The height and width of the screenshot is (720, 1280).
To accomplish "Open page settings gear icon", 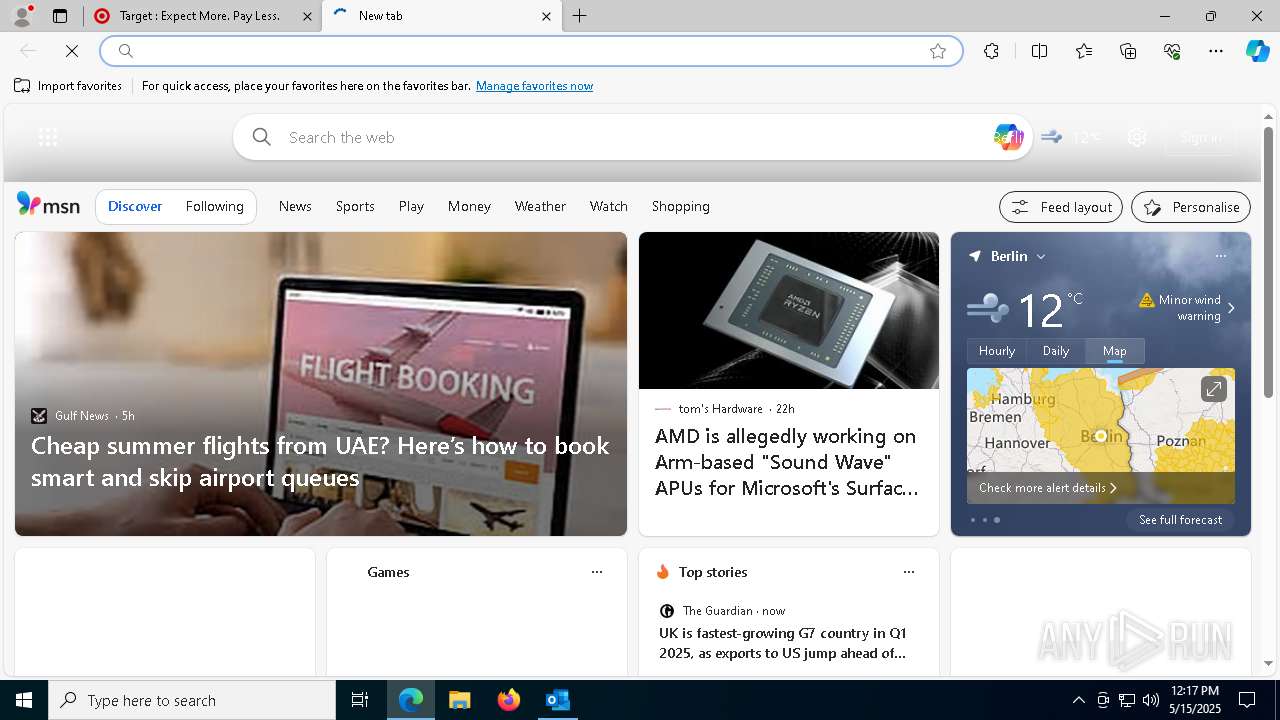I will click(1137, 138).
